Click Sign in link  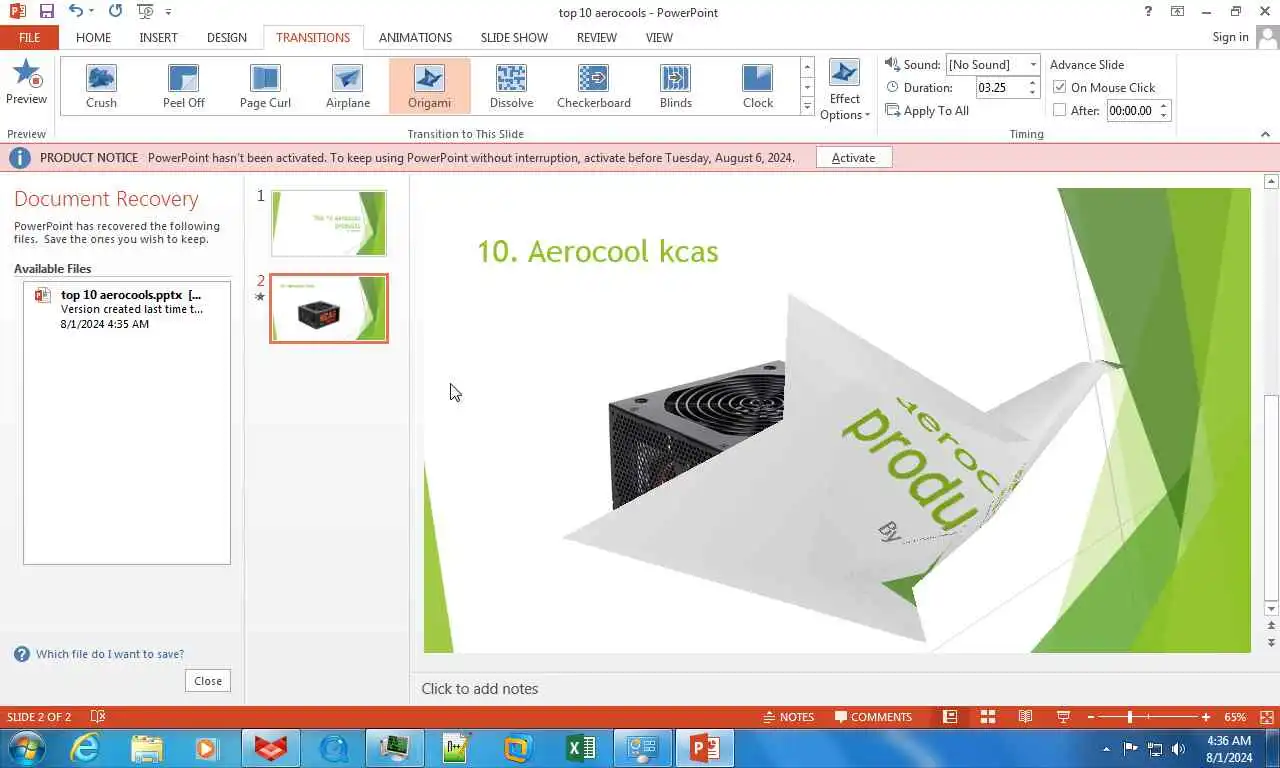[1230, 37]
